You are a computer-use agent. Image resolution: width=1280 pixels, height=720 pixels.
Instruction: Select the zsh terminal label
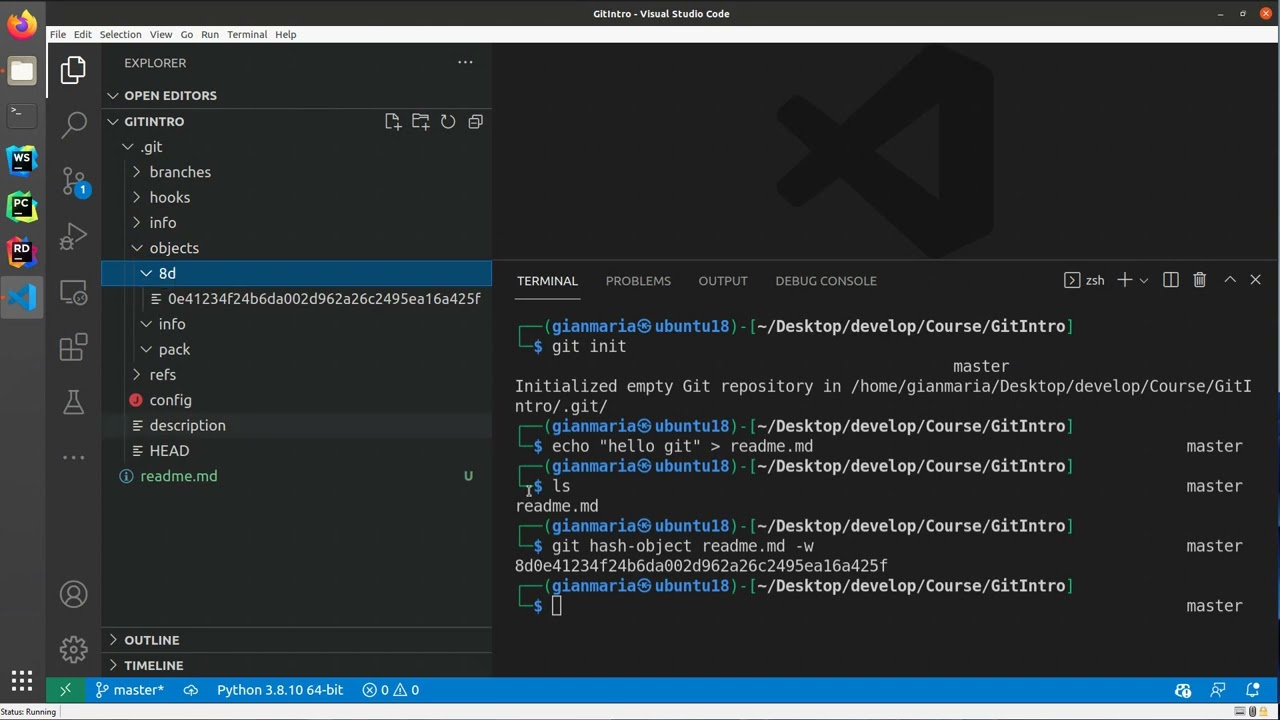click(x=1085, y=280)
